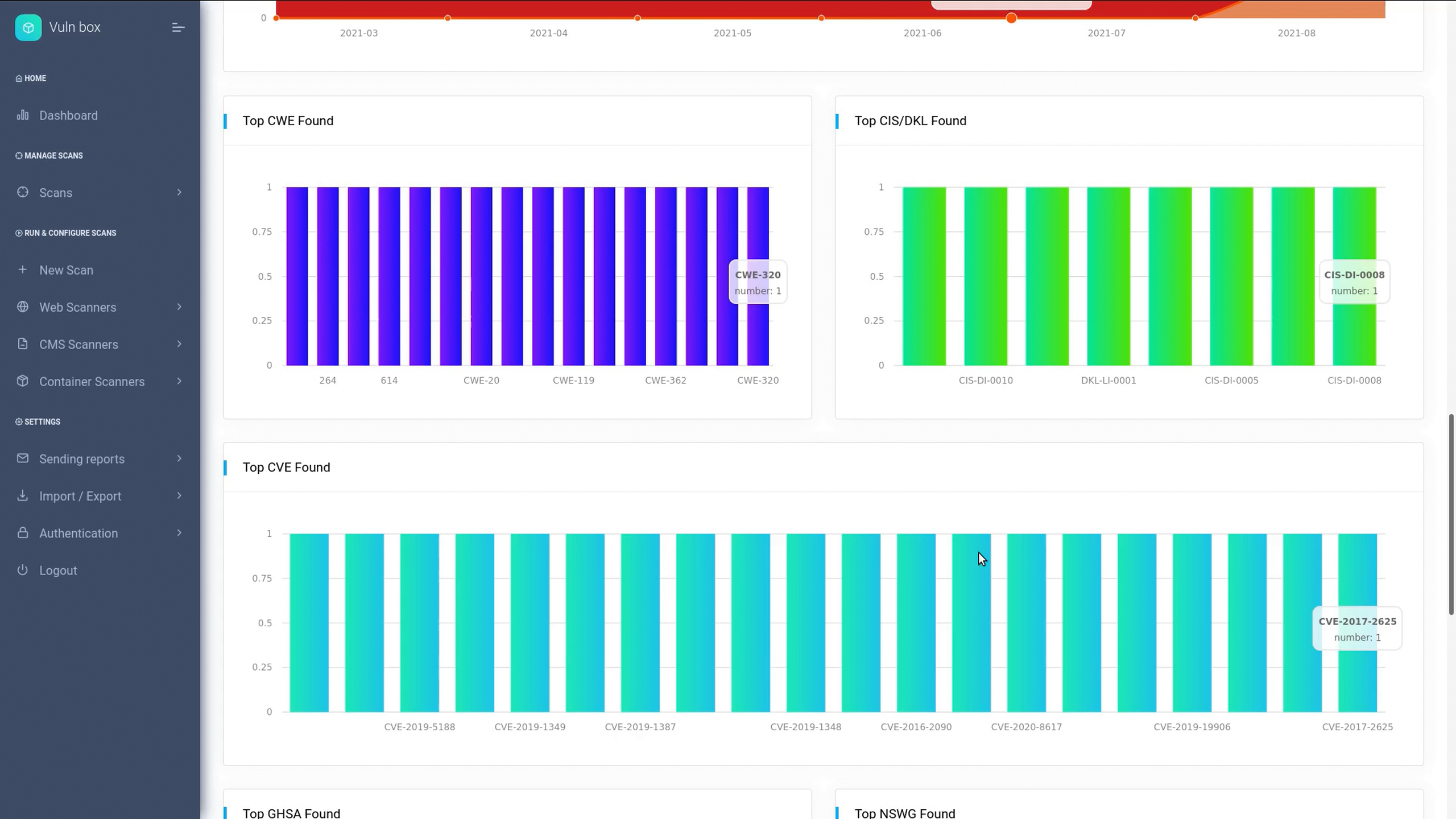This screenshot has height=819, width=1456.
Task: Click the Top CWE Found heading
Action: 288,121
